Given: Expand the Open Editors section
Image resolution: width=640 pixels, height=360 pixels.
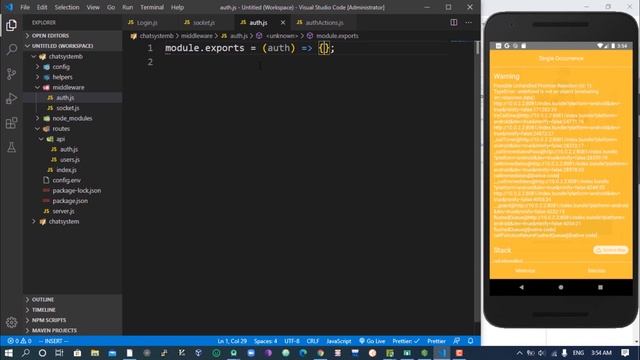Looking at the screenshot, I should [x=73, y=36].
